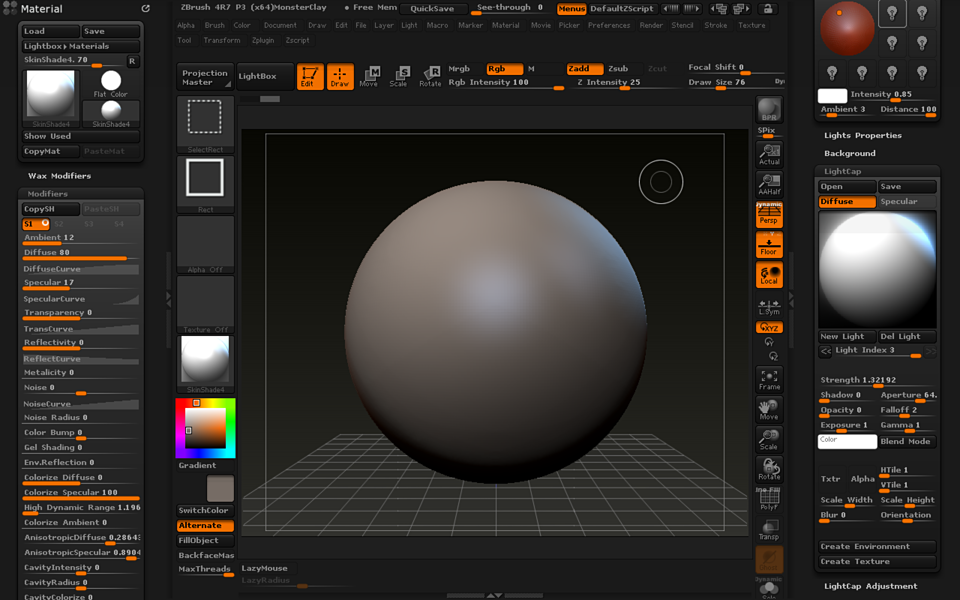Open the Blend Mode selector

pos(907,441)
